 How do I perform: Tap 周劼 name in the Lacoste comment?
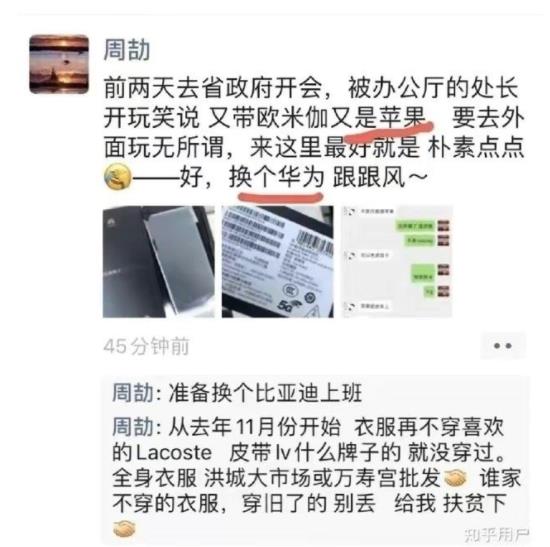coord(133,427)
